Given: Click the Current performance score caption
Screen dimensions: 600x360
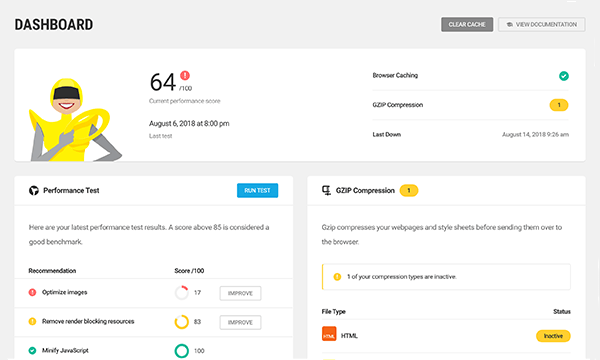Looking at the screenshot, I should [x=184, y=101].
